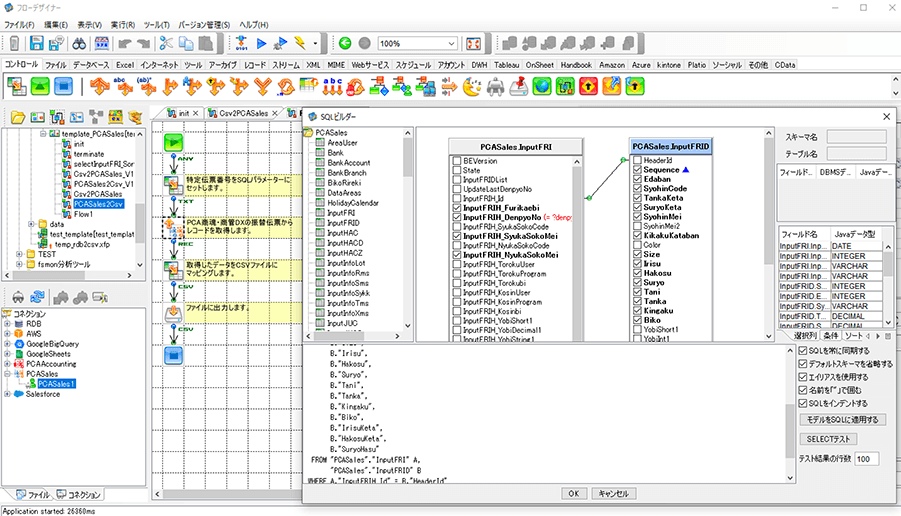Click the scissors cut icon
This screenshot has width=901, height=516.
point(166,44)
